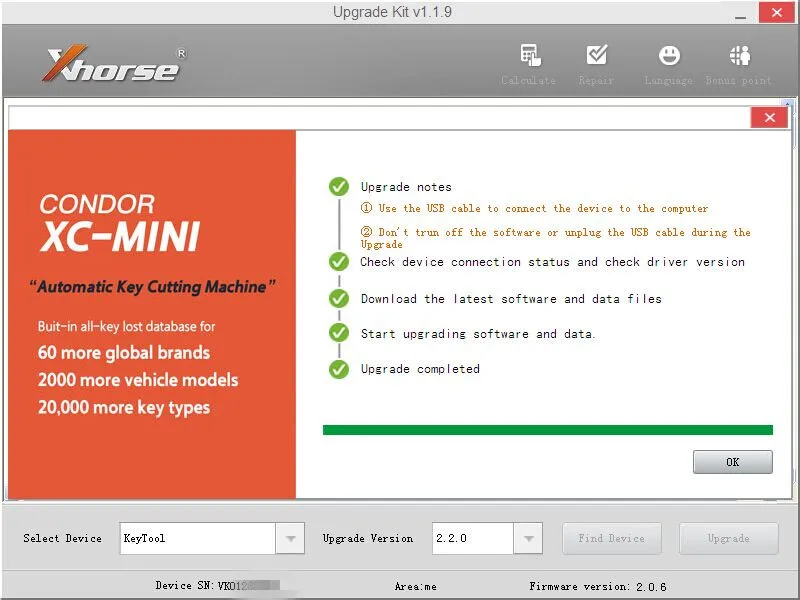The image size is (800, 600).
Task: Open the Calculate tool icon
Action: pos(530,55)
